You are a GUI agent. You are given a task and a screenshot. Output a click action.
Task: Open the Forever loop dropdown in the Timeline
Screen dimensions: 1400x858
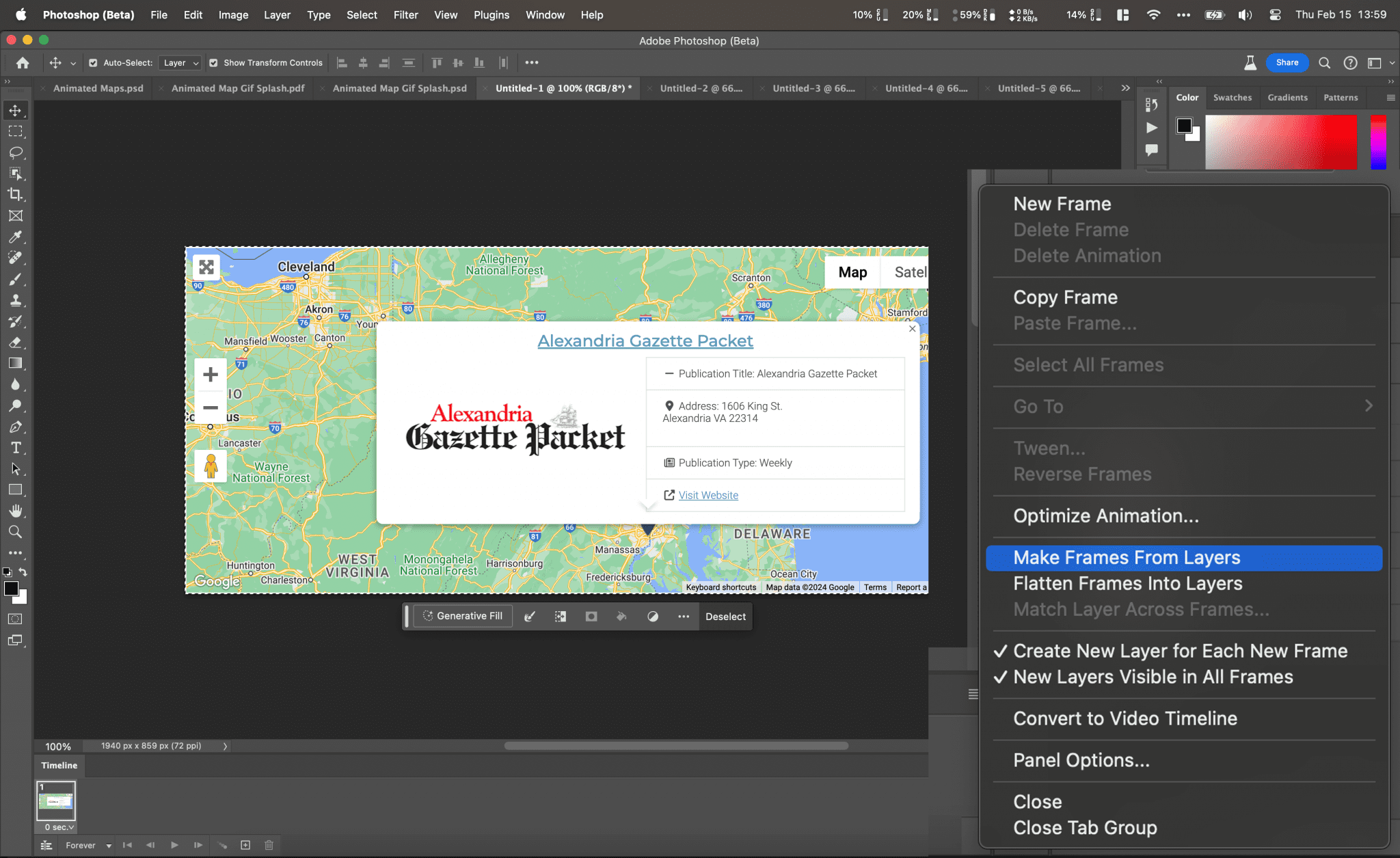(87, 845)
